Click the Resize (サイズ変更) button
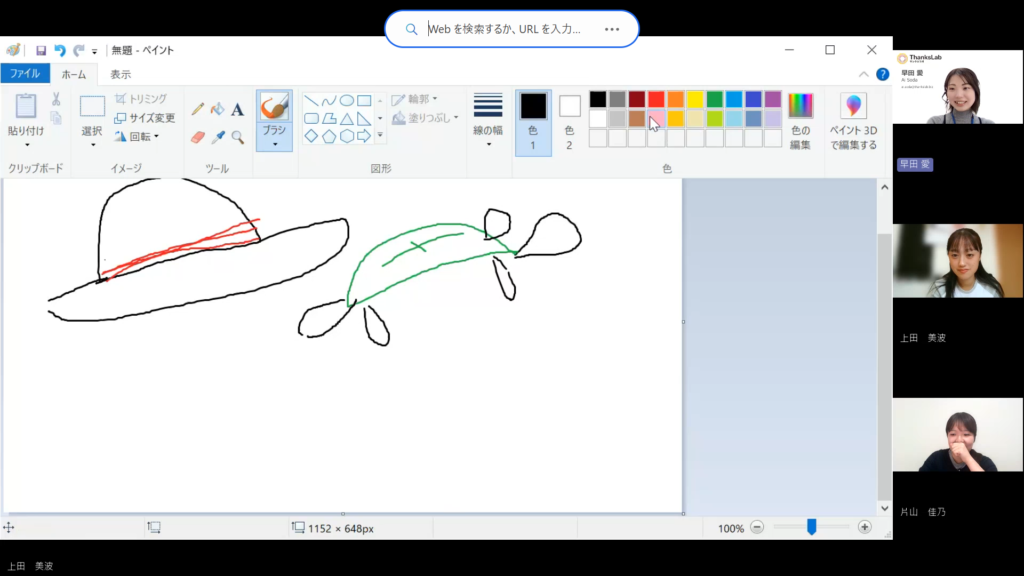 (x=145, y=118)
